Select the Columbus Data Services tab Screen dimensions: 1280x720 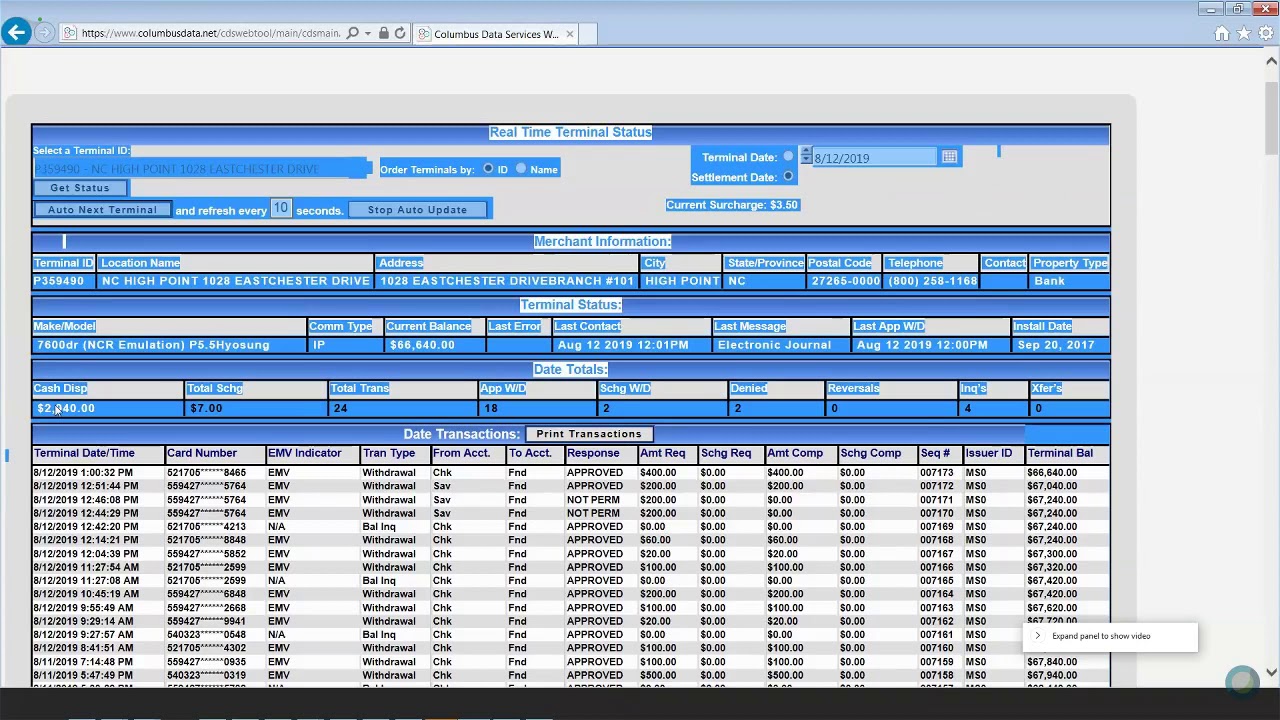495,34
